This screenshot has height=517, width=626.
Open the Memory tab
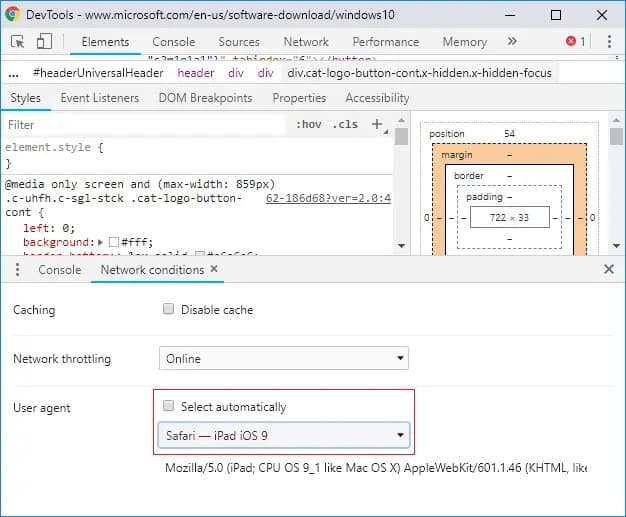[x=465, y=42]
